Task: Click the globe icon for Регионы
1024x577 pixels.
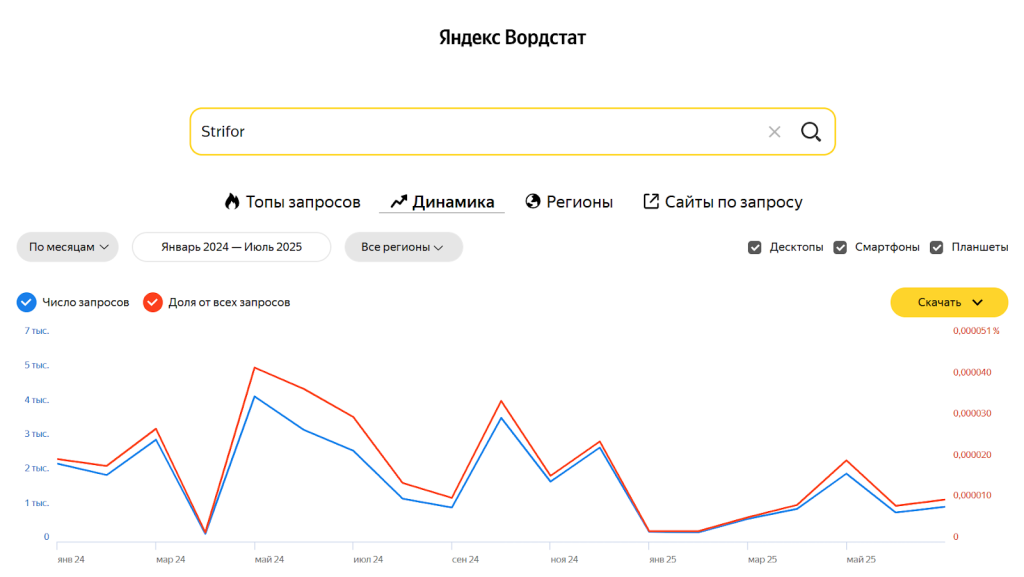Action: click(533, 201)
